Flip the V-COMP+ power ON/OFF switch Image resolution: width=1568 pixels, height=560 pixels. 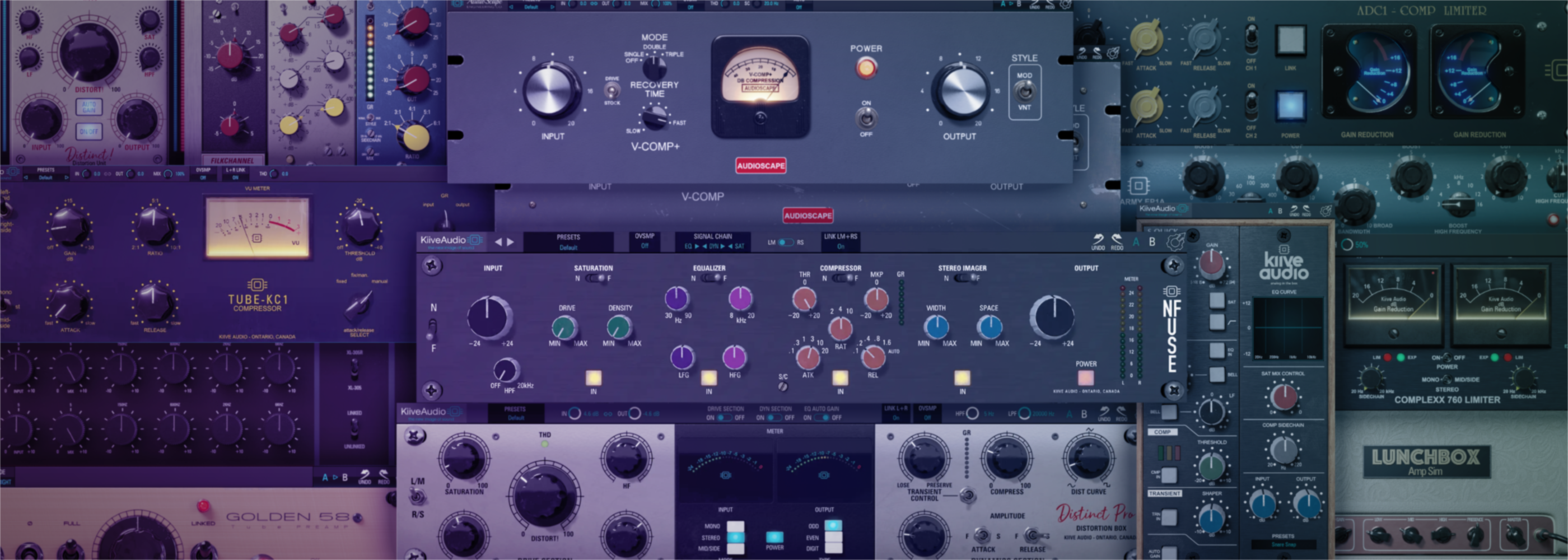866,118
